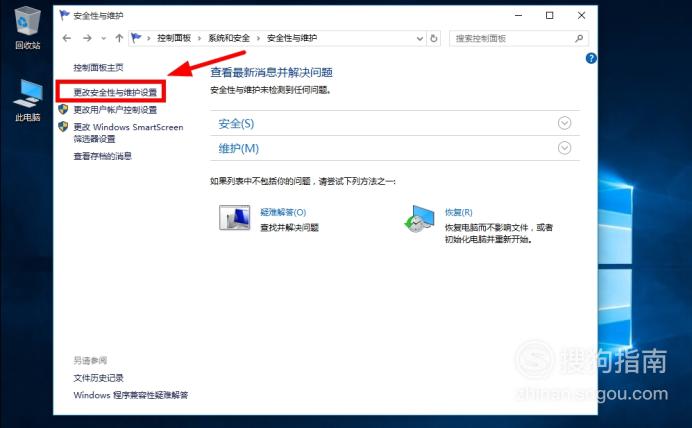Open 更改 Windows SmartScreen 筛选器设置 link
Screen dimensions: 692x428
(128, 133)
